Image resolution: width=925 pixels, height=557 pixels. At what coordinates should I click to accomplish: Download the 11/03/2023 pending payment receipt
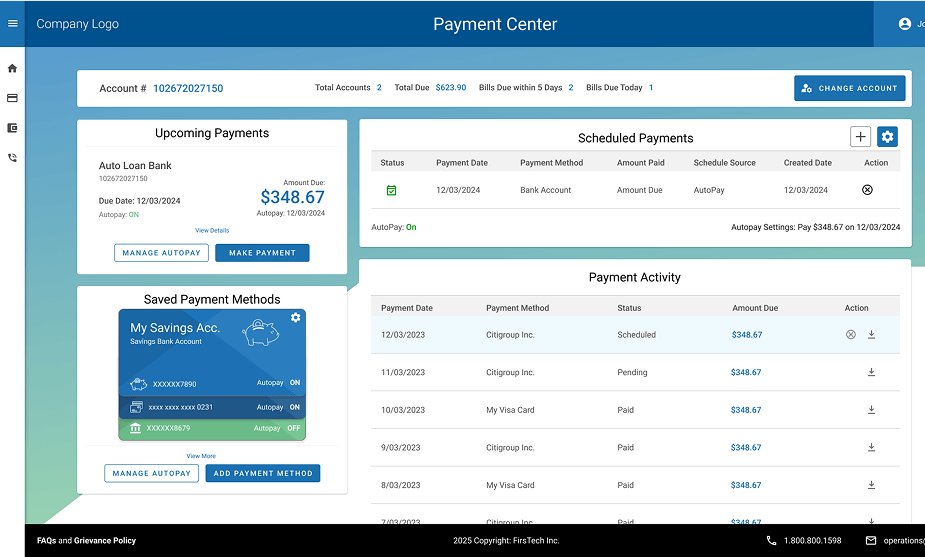pos(871,372)
